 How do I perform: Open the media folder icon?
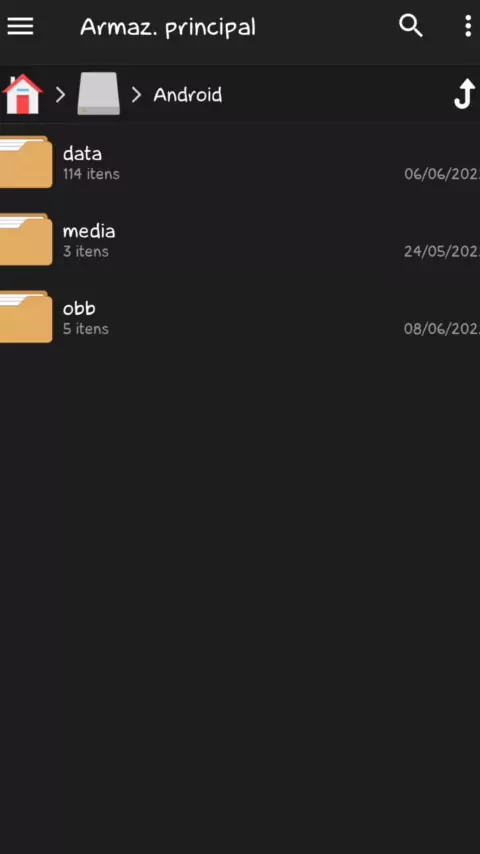tap(26, 240)
